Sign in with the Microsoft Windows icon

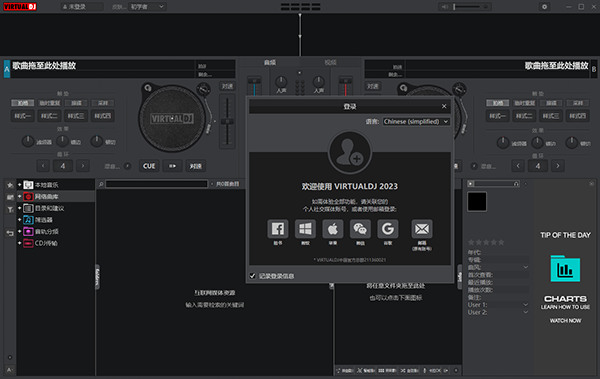[x=305, y=229]
